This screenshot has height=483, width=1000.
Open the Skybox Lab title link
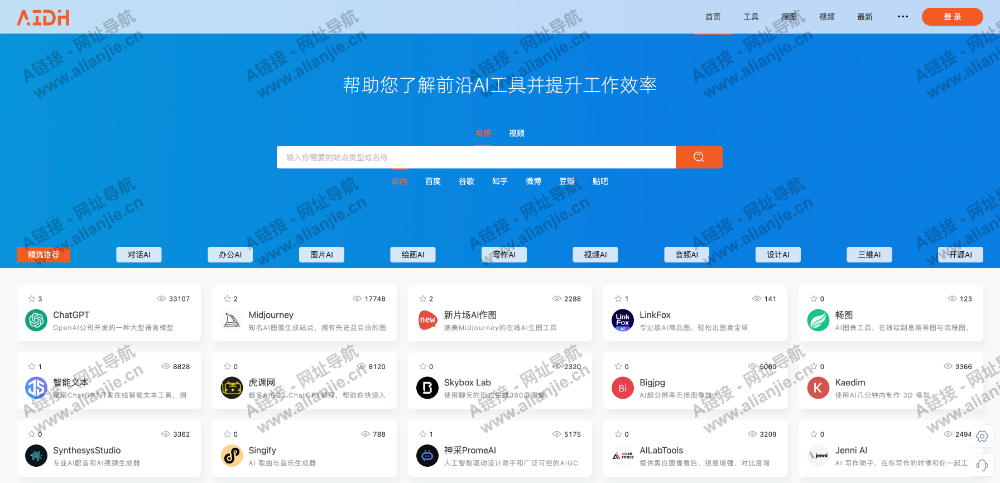(467, 382)
